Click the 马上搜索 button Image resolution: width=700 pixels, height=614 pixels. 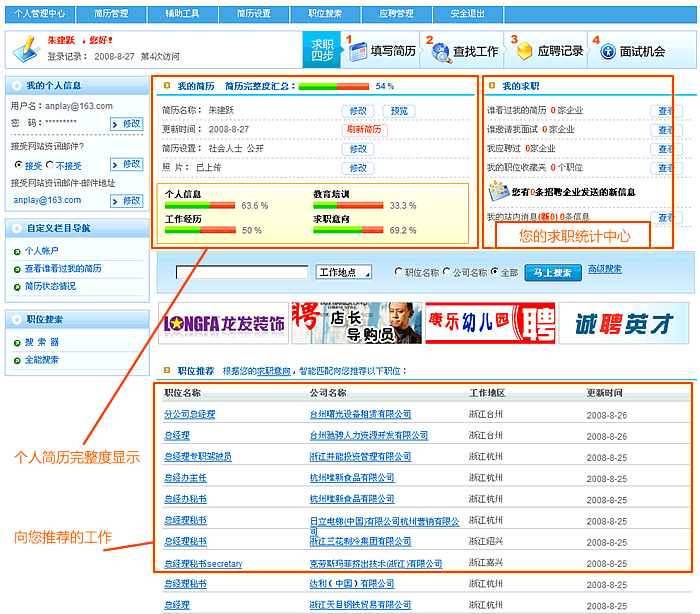tap(553, 272)
